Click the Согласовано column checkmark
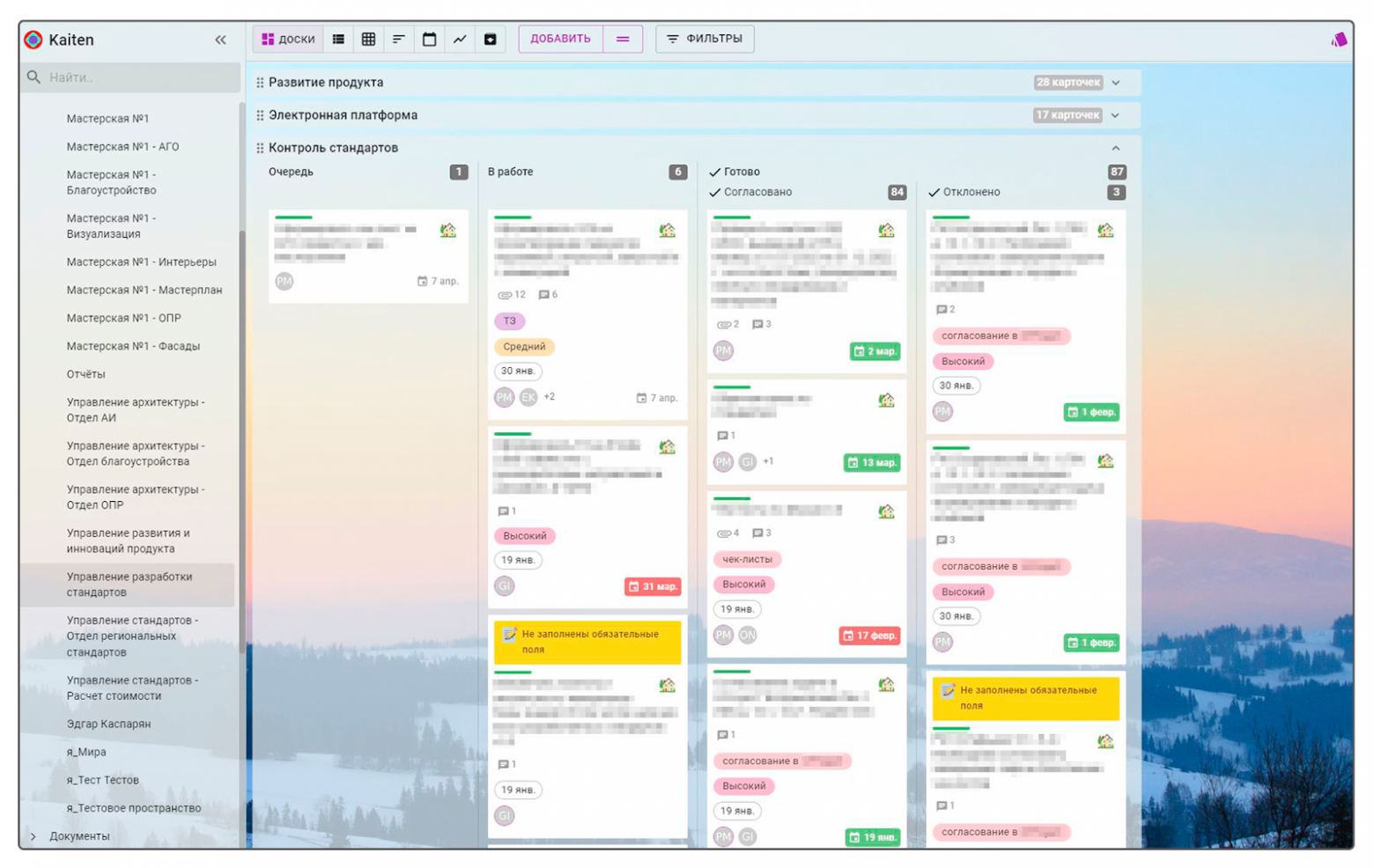Image resolution: width=1374 pixels, height=868 pixels. pyautogui.click(x=714, y=192)
